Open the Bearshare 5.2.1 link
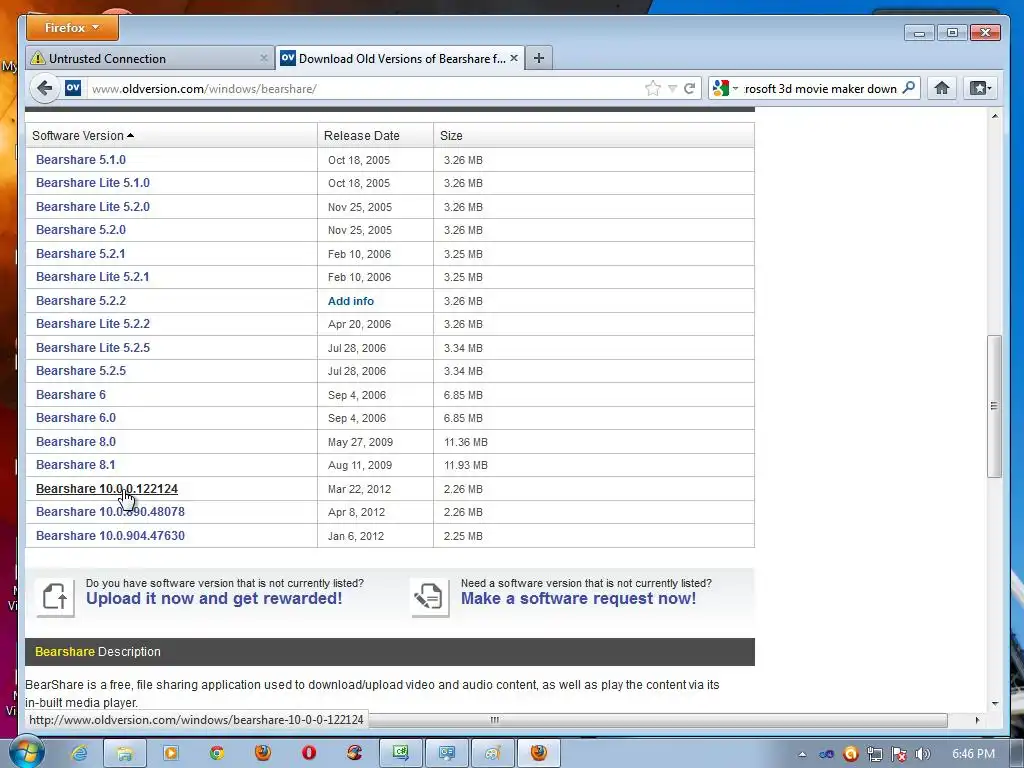1024x768 pixels. point(80,254)
